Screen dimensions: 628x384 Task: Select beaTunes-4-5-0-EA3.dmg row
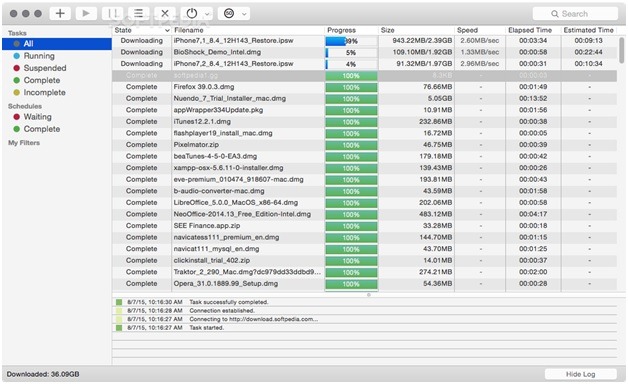click(364, 157)
